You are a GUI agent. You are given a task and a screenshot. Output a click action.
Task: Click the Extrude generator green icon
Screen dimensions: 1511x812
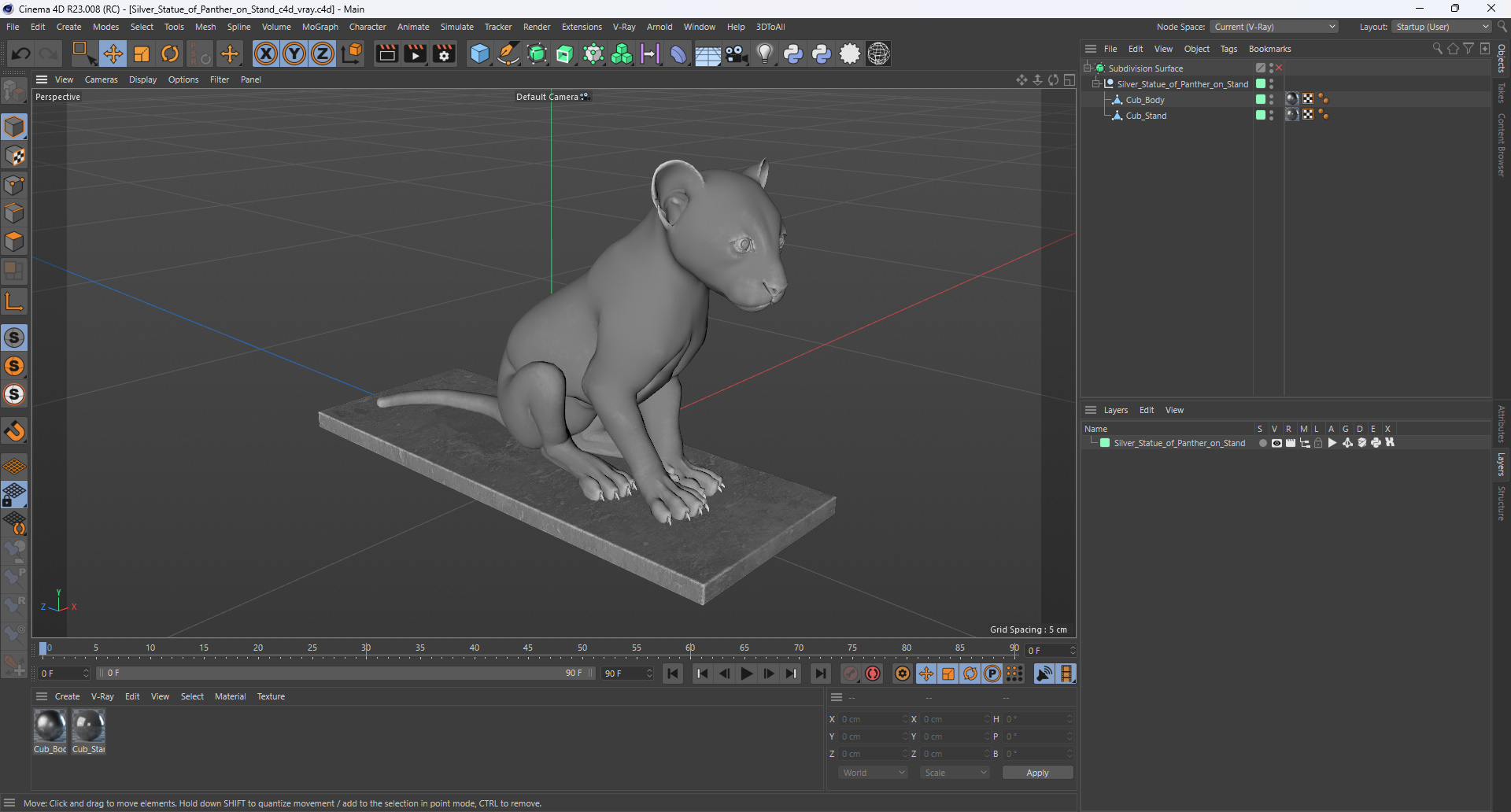tap(565, 54)
